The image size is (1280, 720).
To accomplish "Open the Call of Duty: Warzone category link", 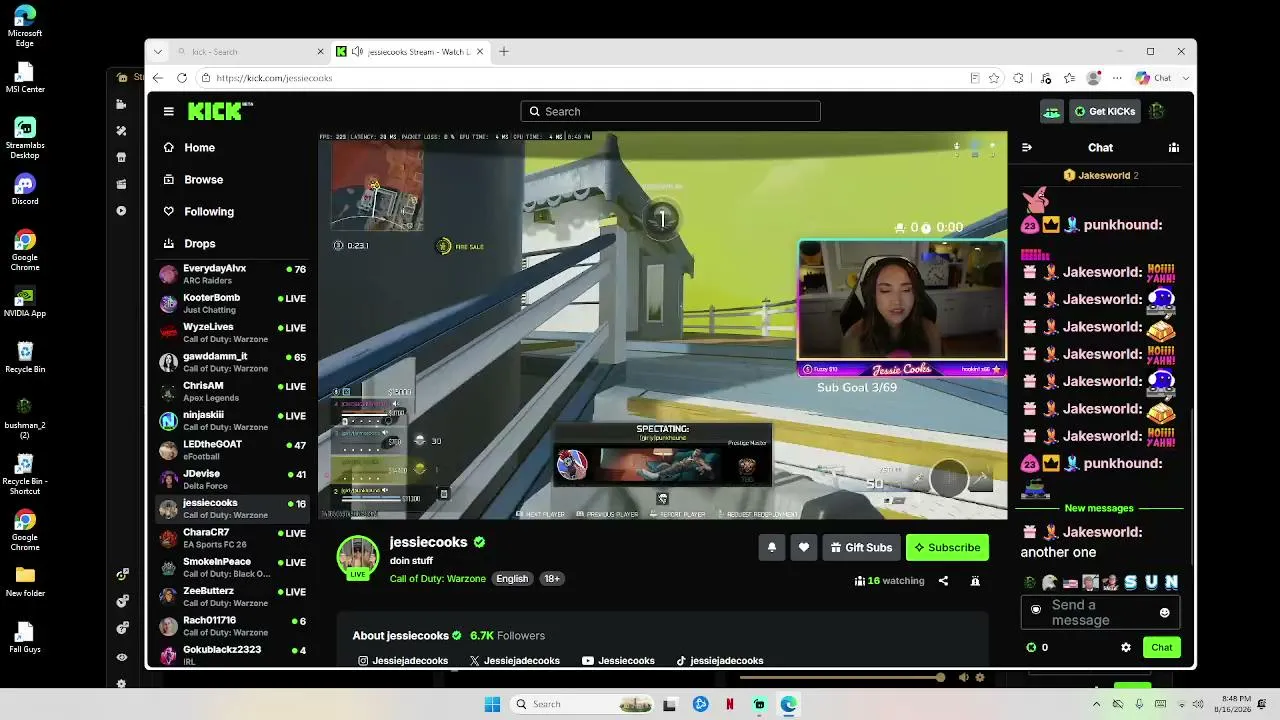I will pyautogui.click(x=438, y=579).
